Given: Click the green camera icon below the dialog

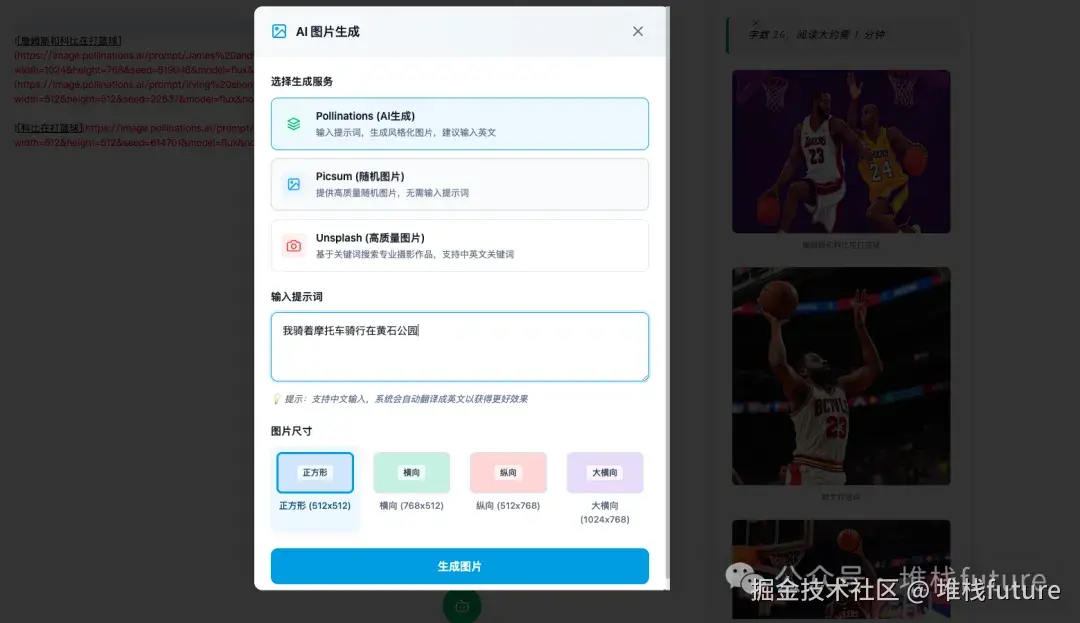Looking at the screenshot, I should 461,605.
